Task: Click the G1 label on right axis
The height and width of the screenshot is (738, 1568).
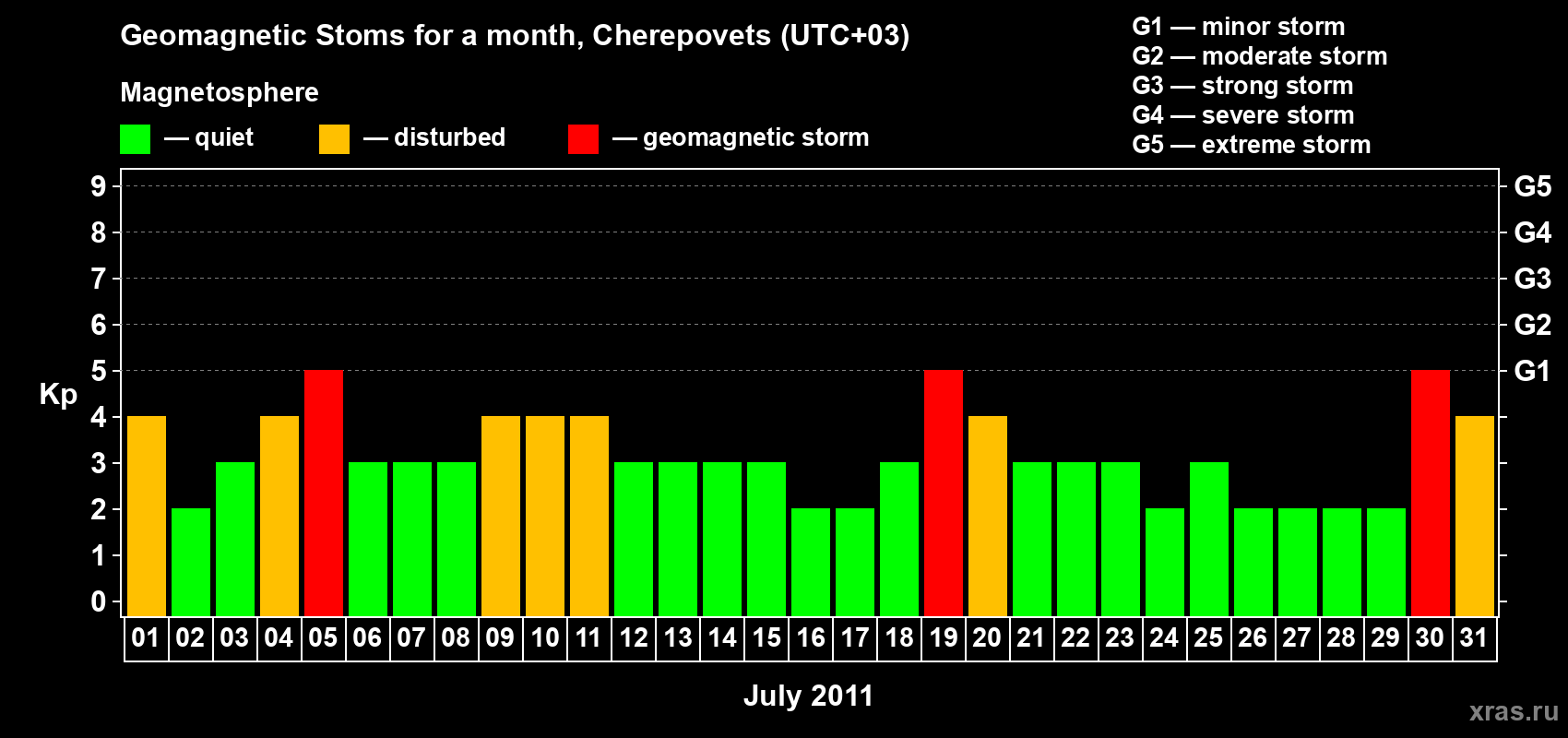Action: tap(1532, 371)
